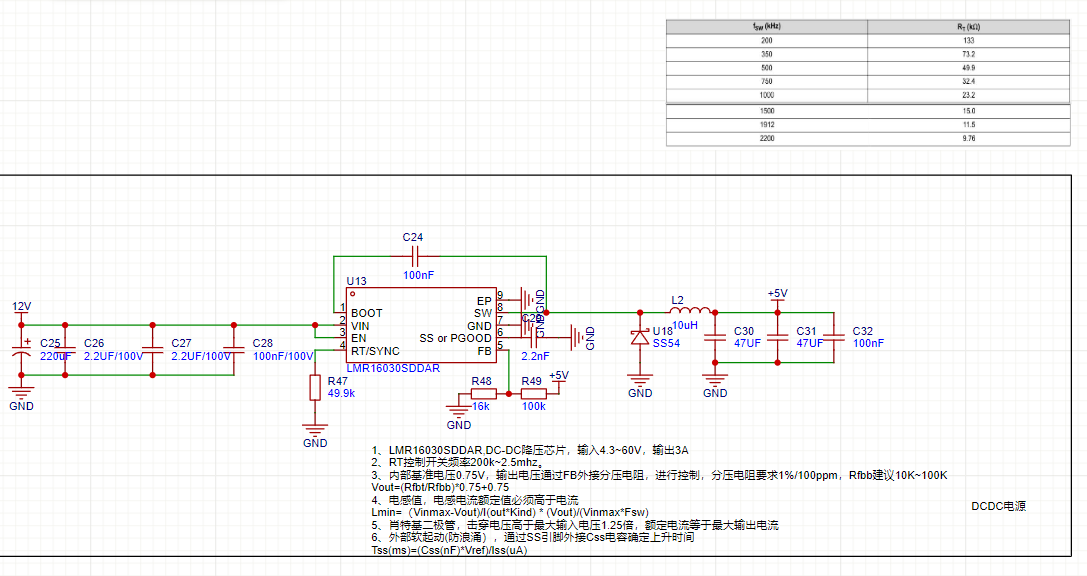Select the 2200 row in frequency table
Viewport: 1087px width, 576px height.
[766, 138]
